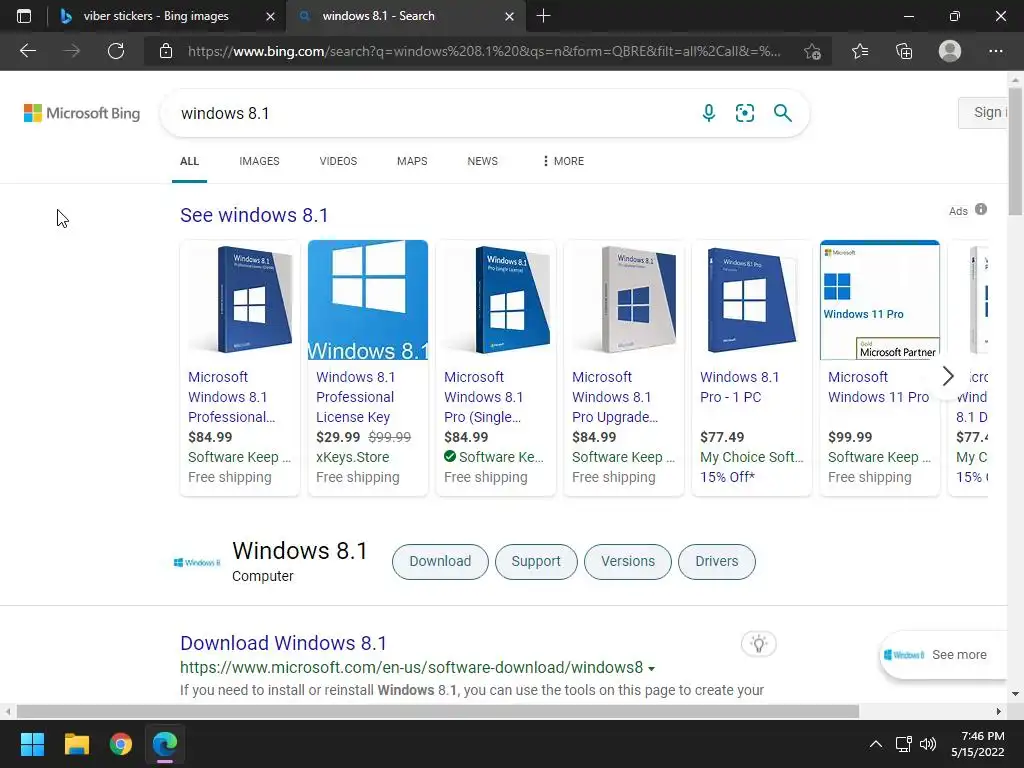Screen dimensions: 1024x768
Task: Search using an image icon
Action: pyautogui.click(x=744, y=113)
